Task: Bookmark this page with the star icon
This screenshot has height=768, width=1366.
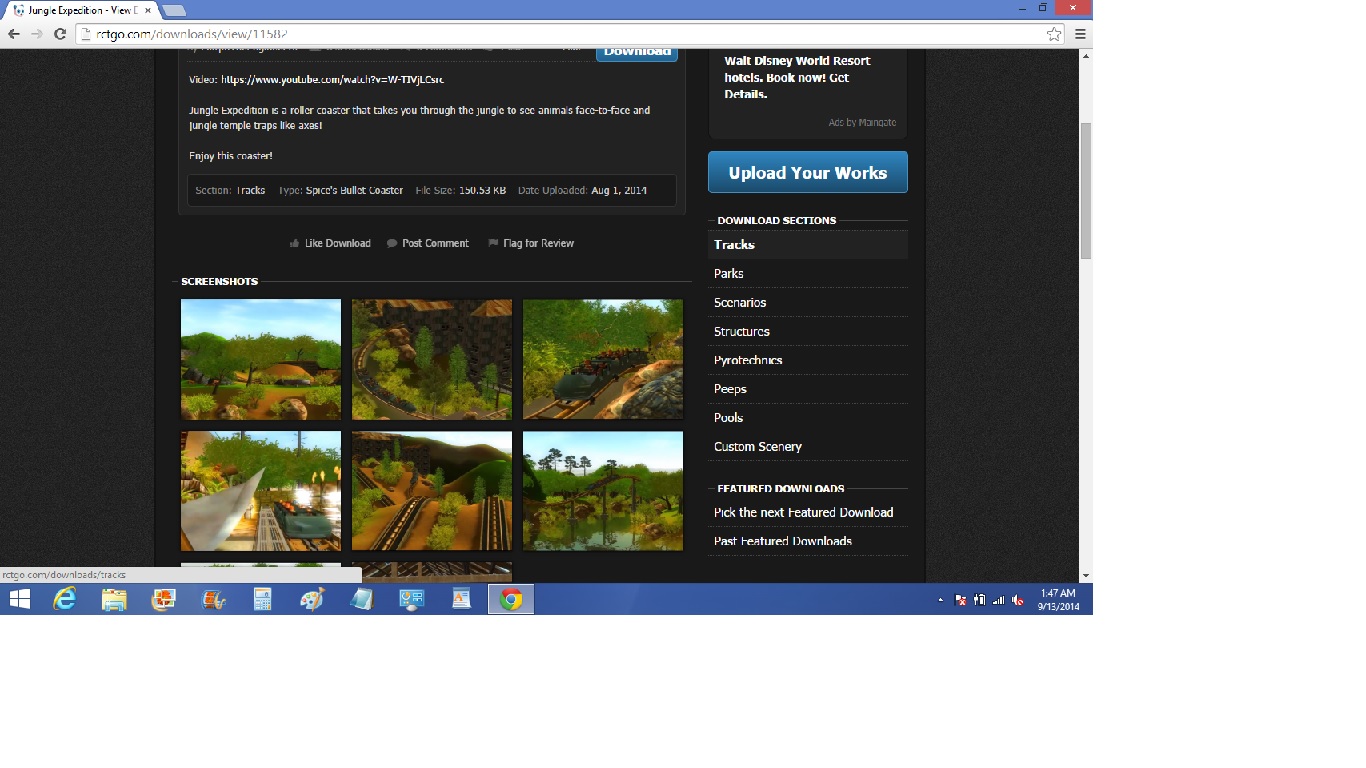Action: 1054,34
